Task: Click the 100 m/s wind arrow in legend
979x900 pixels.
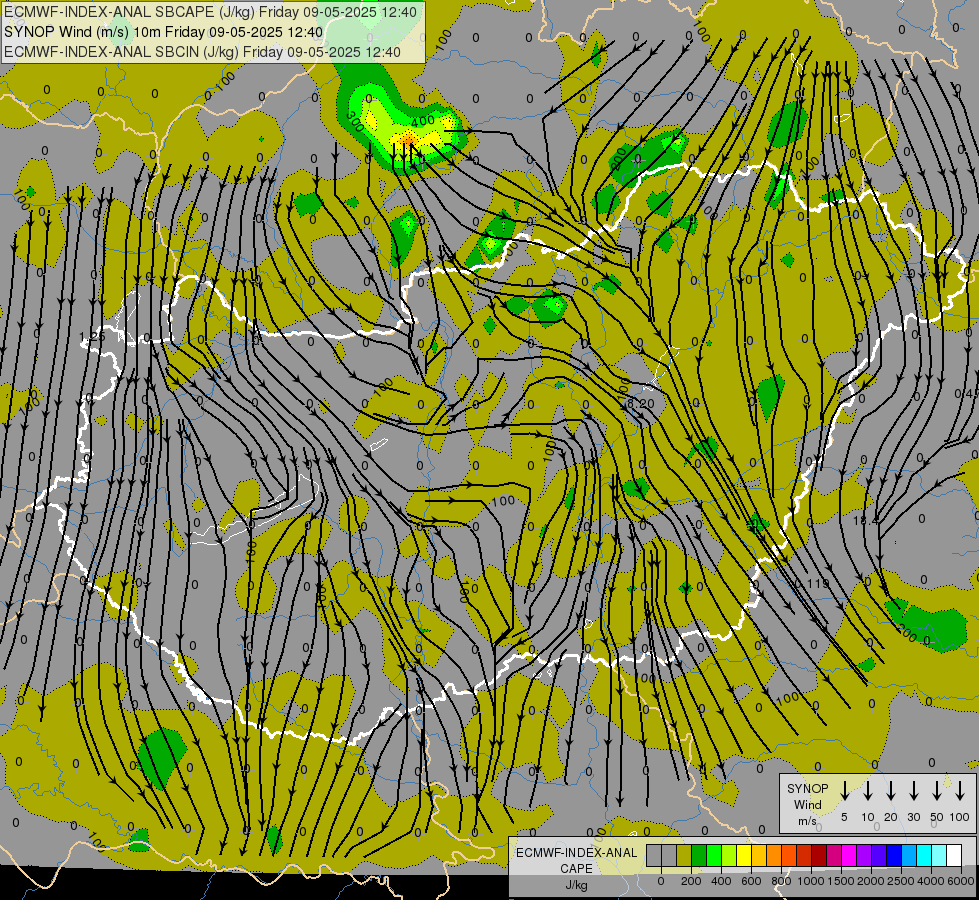Action: [960, 791]
